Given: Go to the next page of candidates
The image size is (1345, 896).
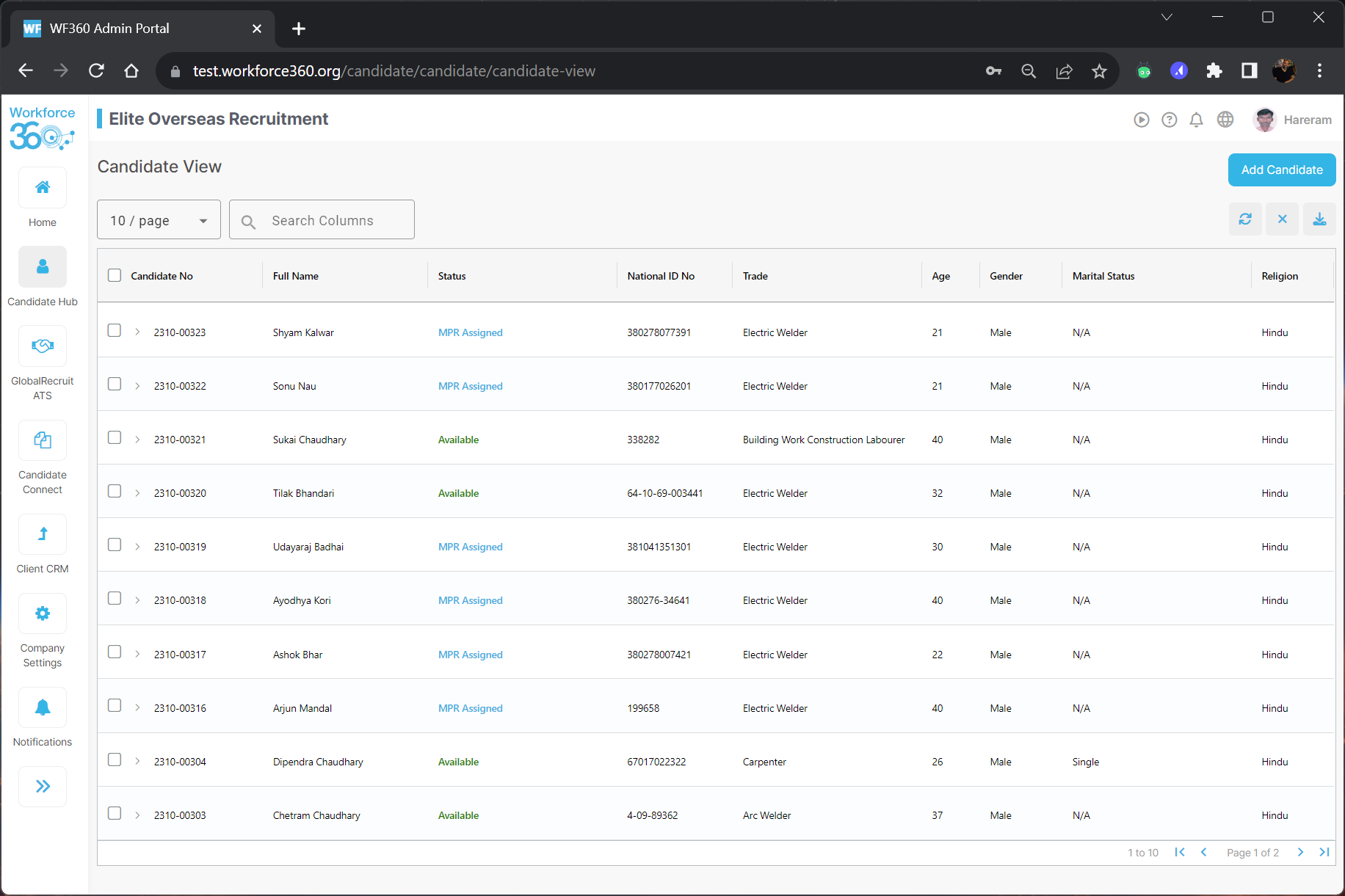Looking at the screenshot, I should (1300, 852).
